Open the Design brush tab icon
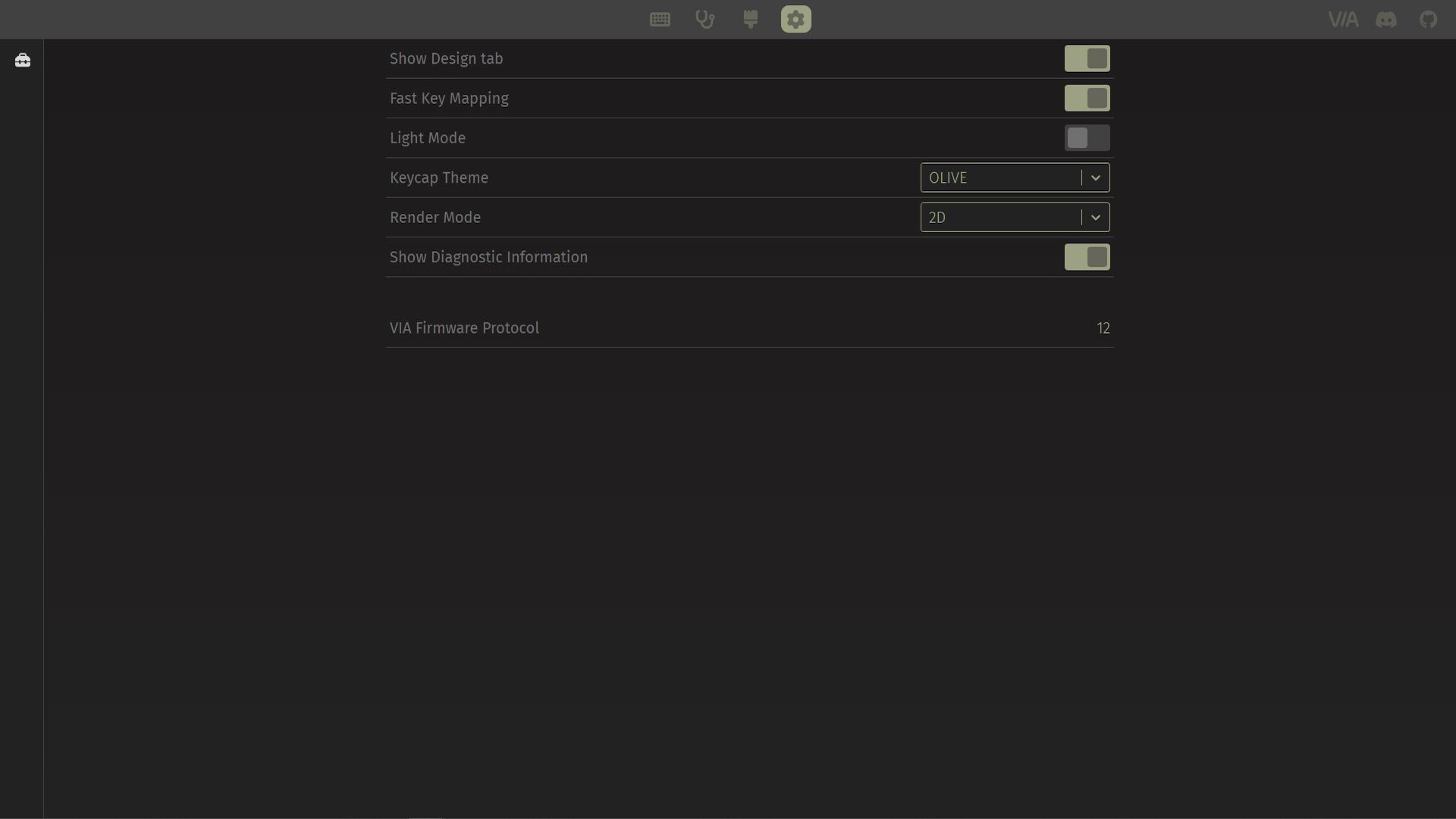Viewport: 1456px width, 819px height. [751, 20]
